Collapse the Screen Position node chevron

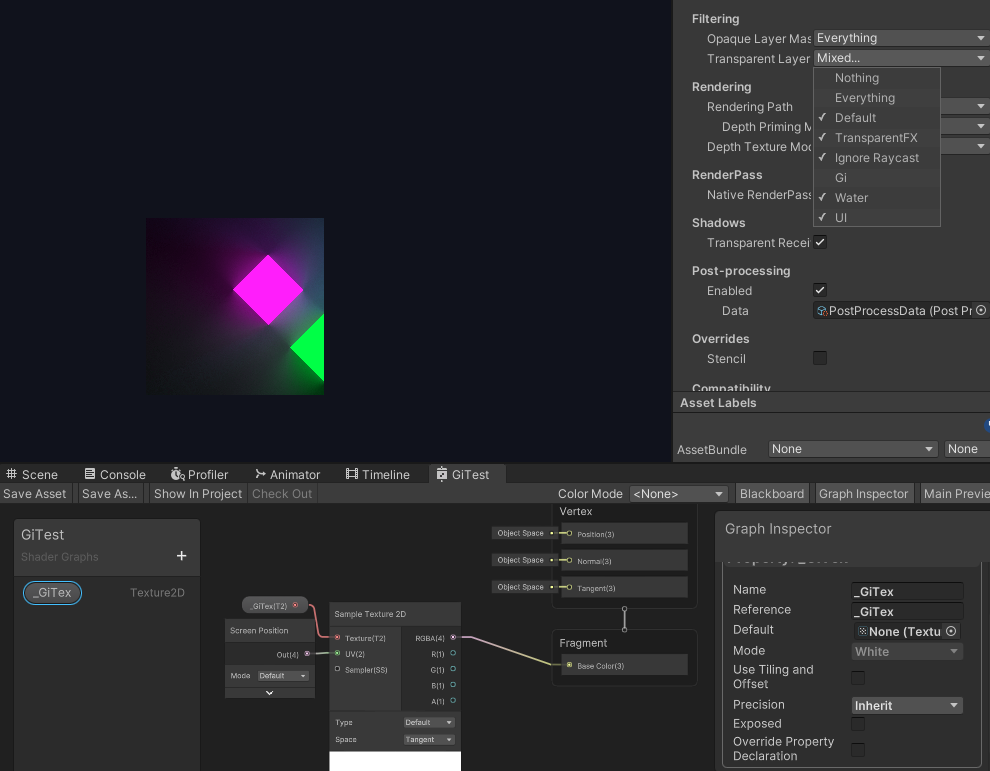pyautogui.click(x=269, y=693)
